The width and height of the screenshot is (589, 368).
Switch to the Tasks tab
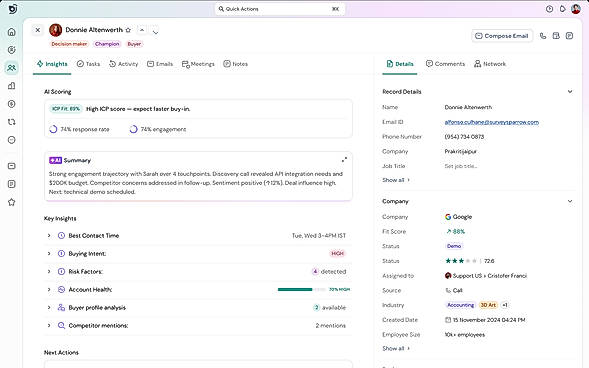[88, 64]
